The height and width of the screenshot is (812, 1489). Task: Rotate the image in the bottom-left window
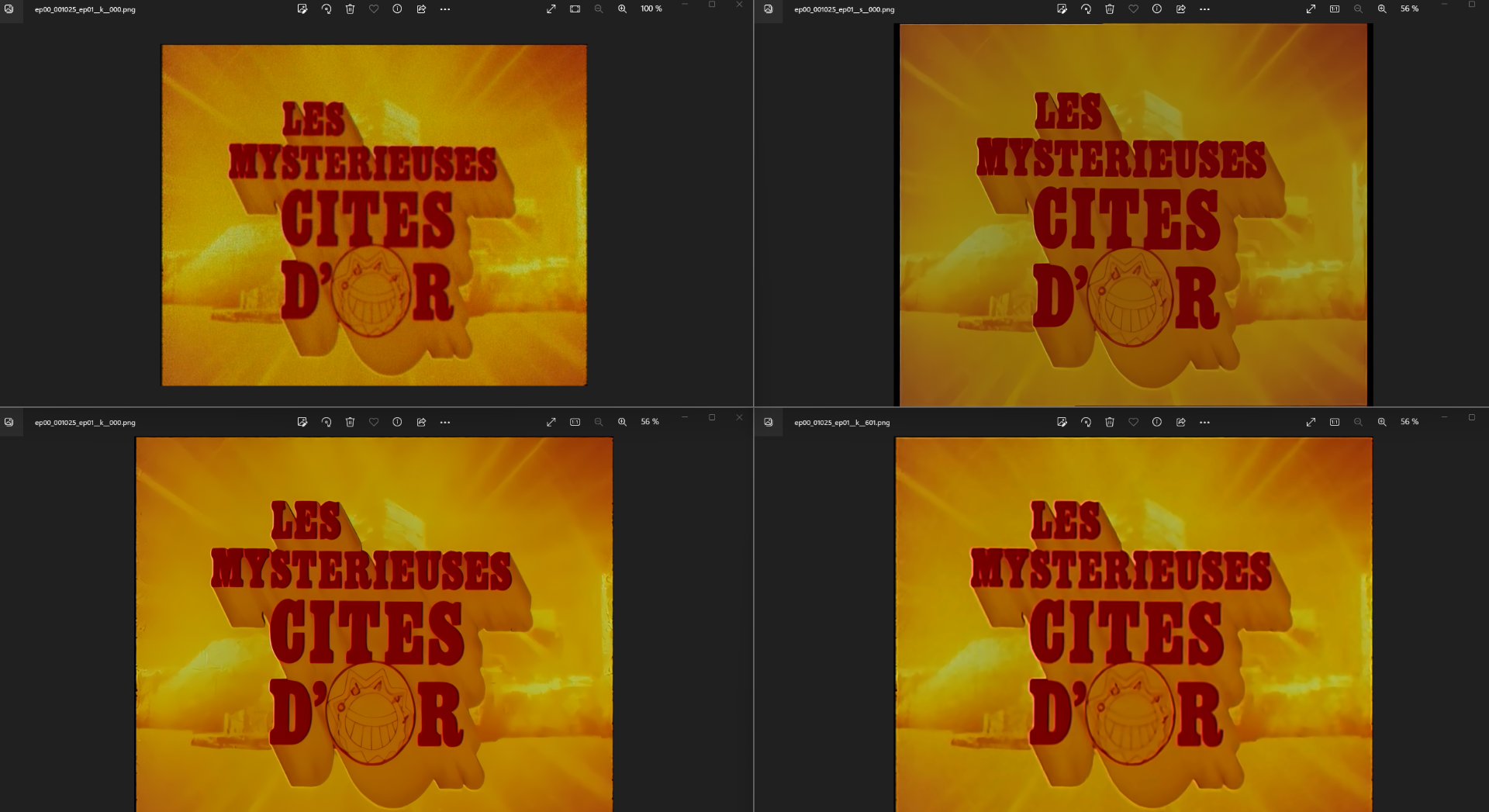tap(326, 422)
